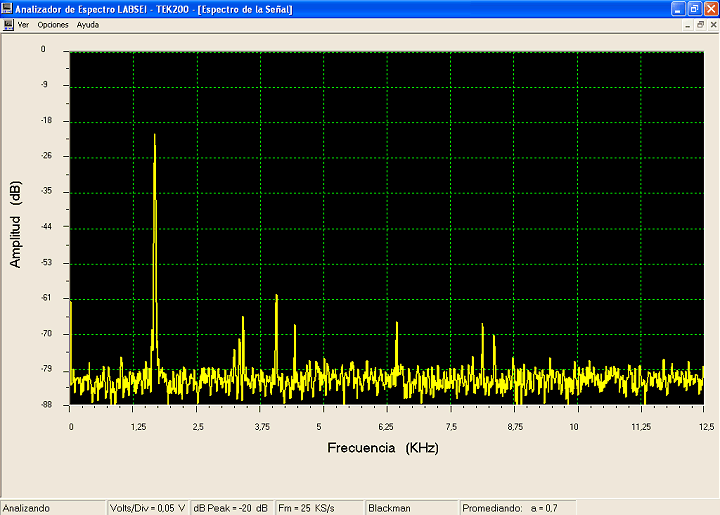The height and width of the screenshot is (515, 720).
Task: Click the Volts/Div = 0,05 V status field
Action: pos(147,508)
